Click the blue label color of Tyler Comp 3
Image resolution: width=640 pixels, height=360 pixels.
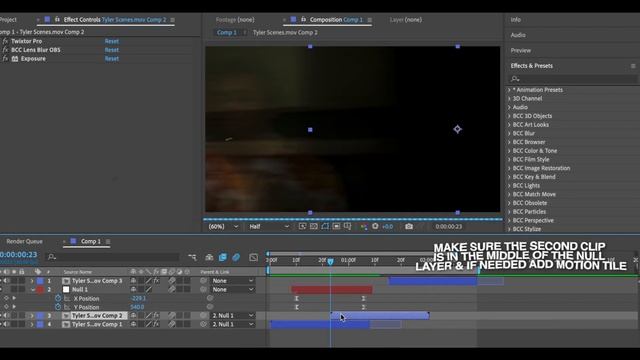[40, 281]
